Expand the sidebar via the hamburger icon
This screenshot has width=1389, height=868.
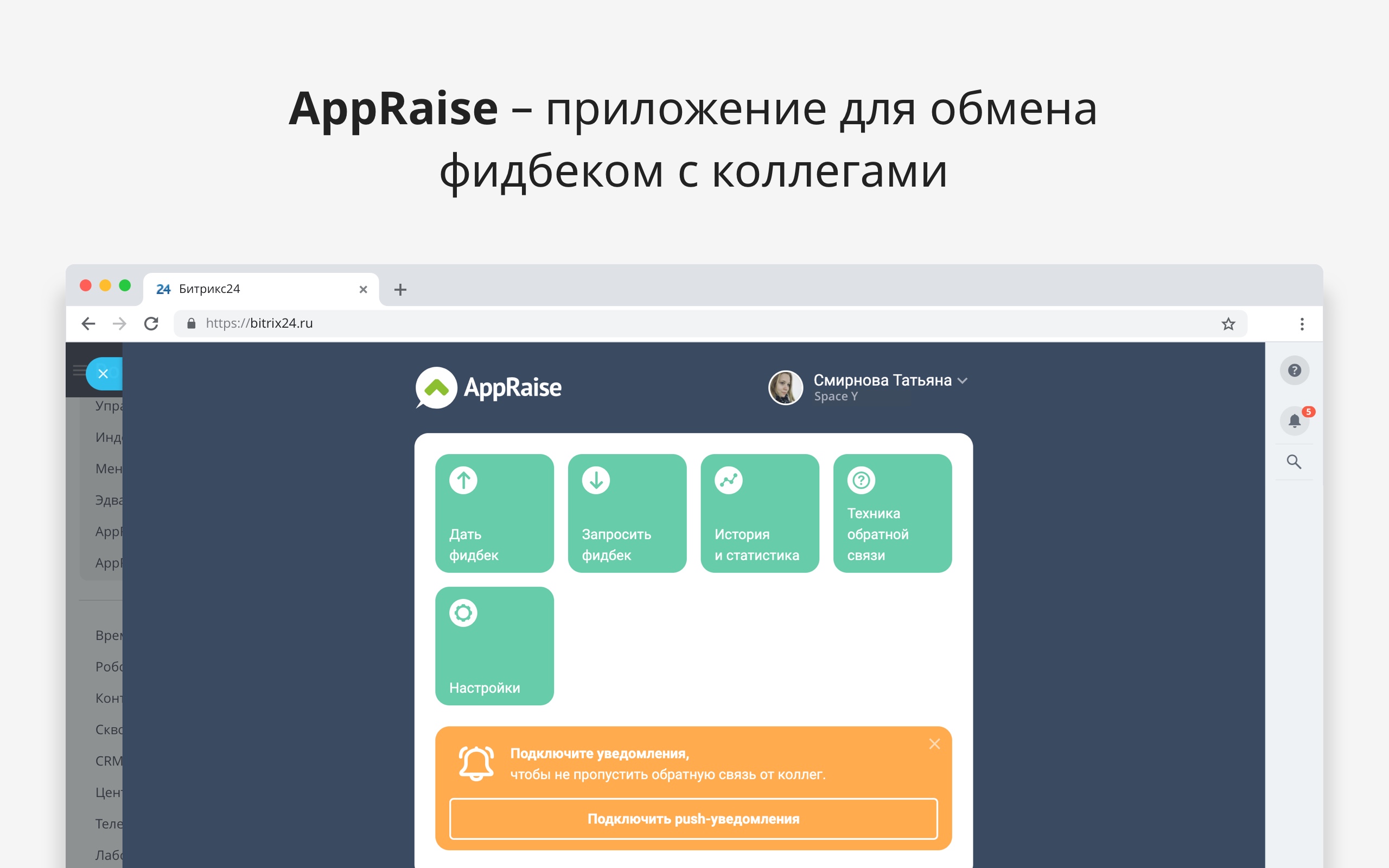pos(79,371)
